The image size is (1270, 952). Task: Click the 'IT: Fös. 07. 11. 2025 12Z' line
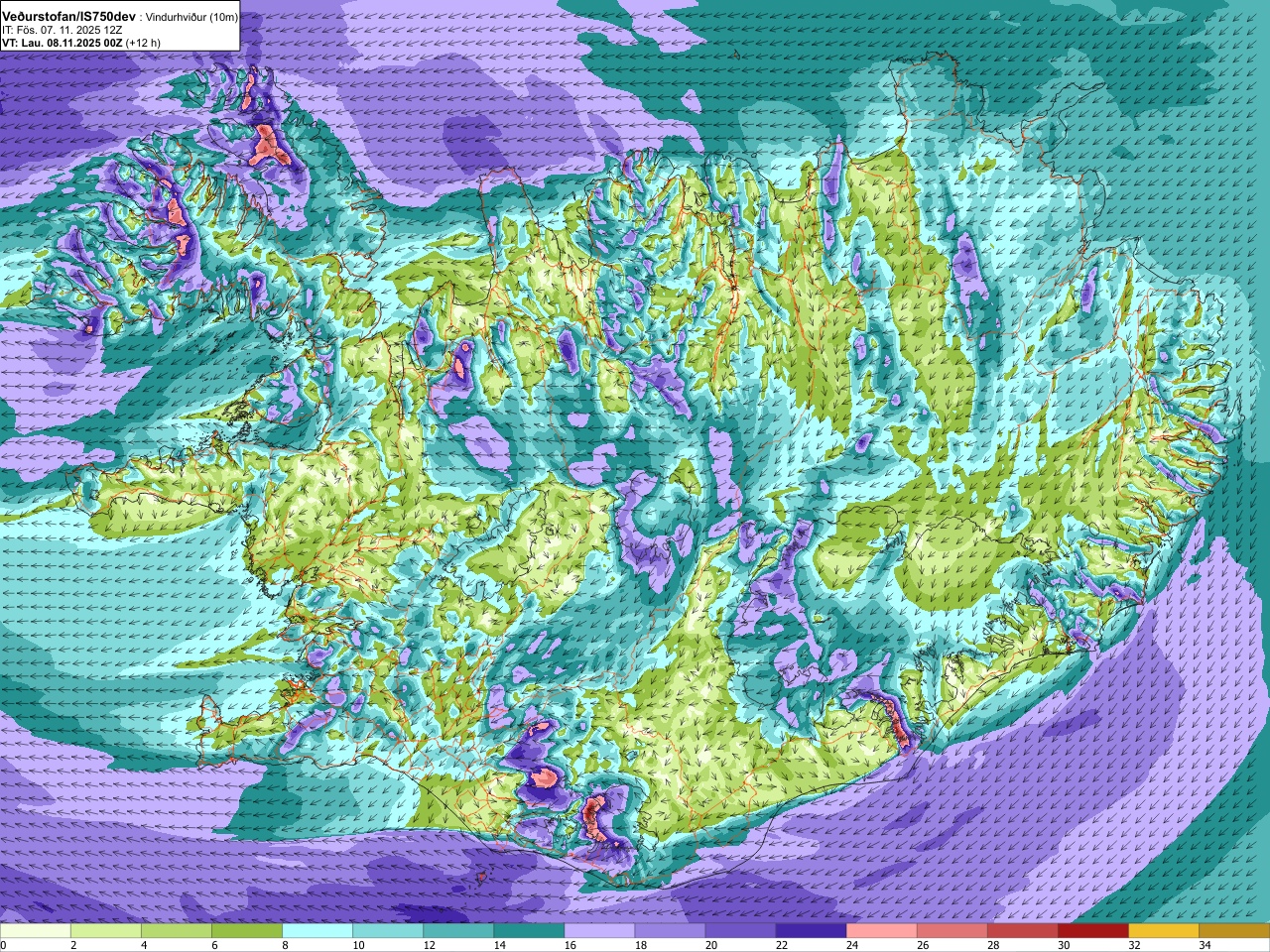coord(62,30)
